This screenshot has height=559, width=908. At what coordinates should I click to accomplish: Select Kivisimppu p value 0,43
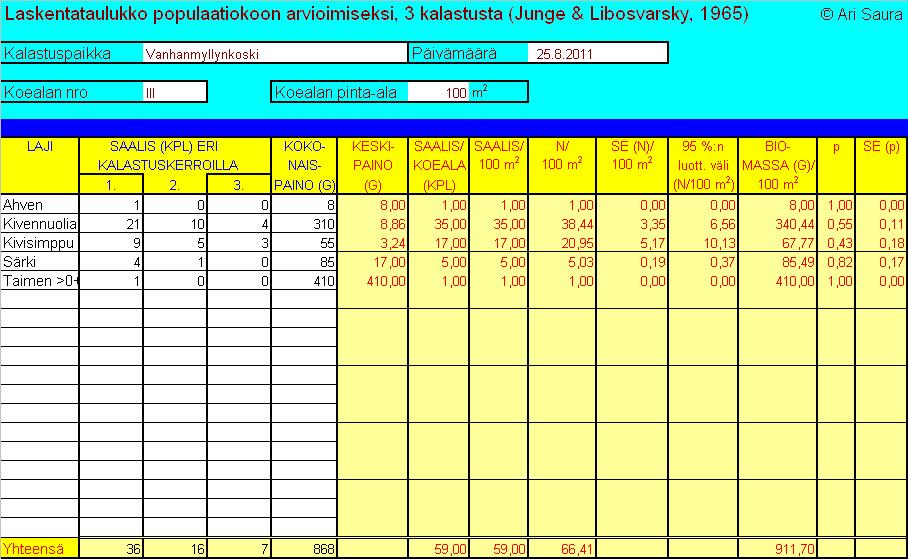[836, 243]
